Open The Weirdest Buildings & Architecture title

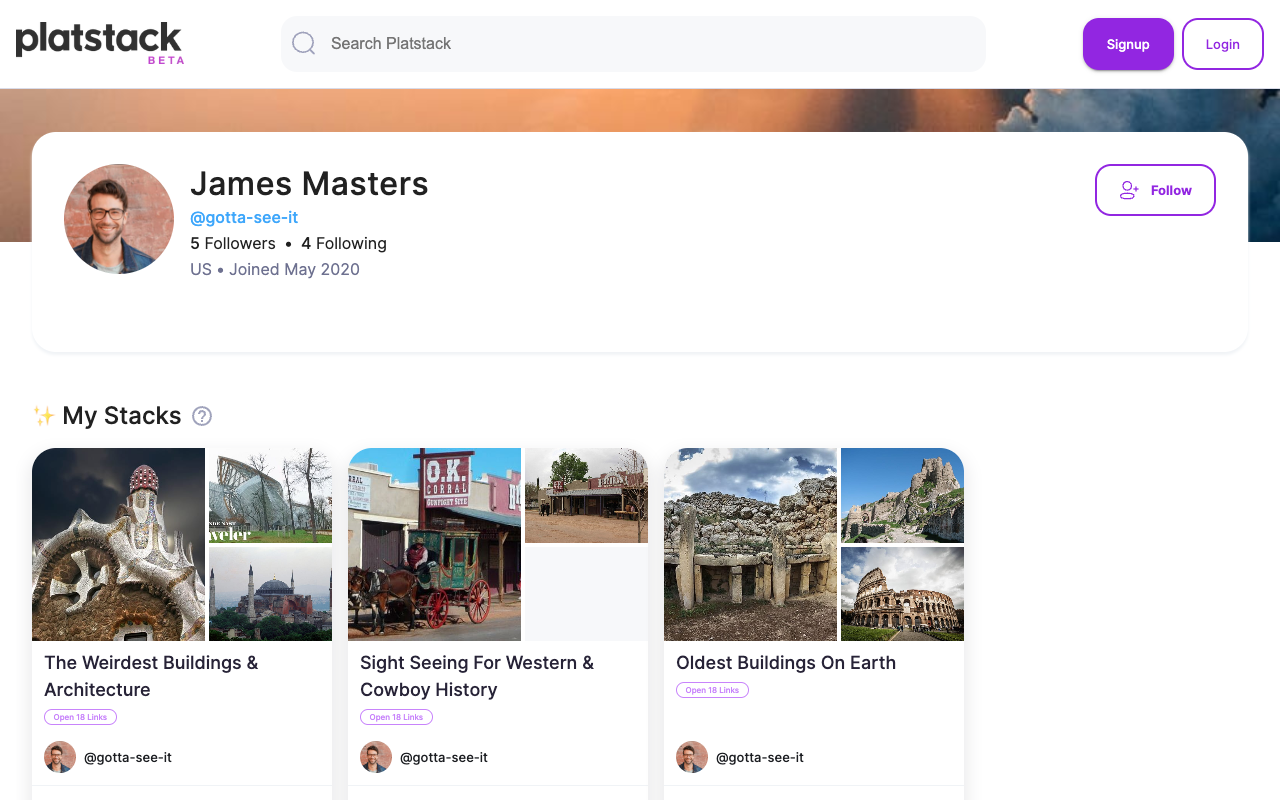point(151,676)
